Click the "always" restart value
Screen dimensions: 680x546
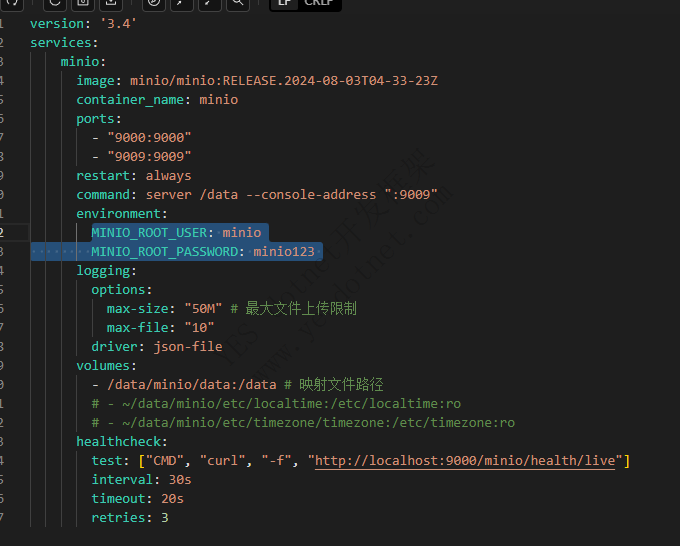tap(168, 176)
